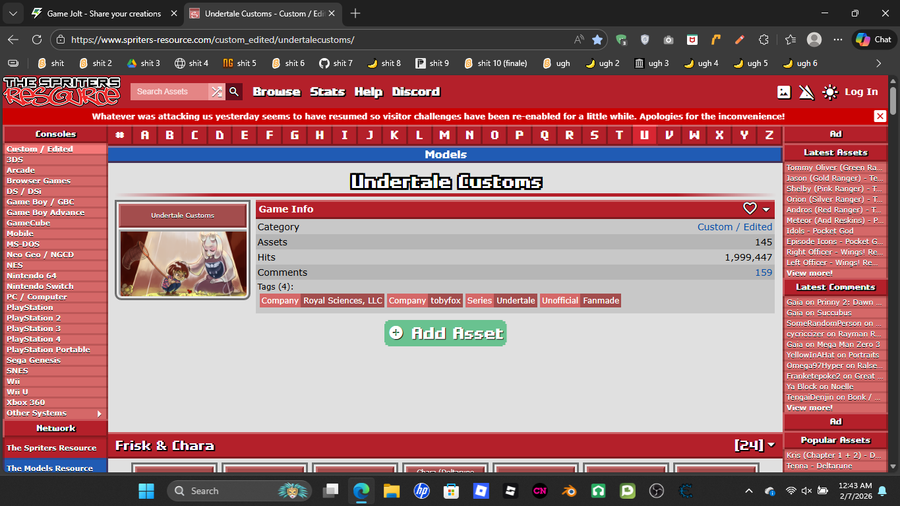Click the bookmark star in address bar

(x=598, y=40)
